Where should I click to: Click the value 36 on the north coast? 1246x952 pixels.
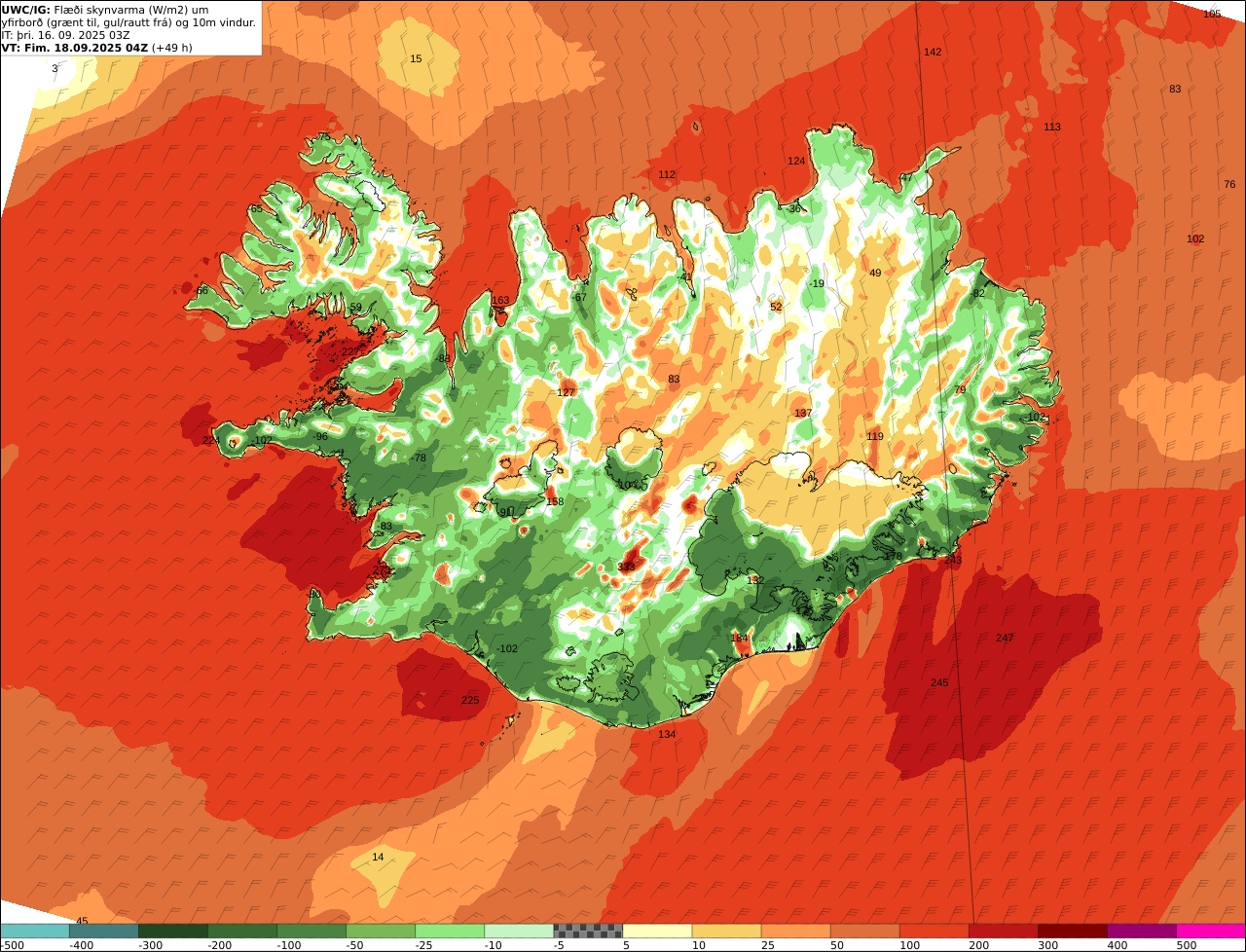[x=795, y=209]
